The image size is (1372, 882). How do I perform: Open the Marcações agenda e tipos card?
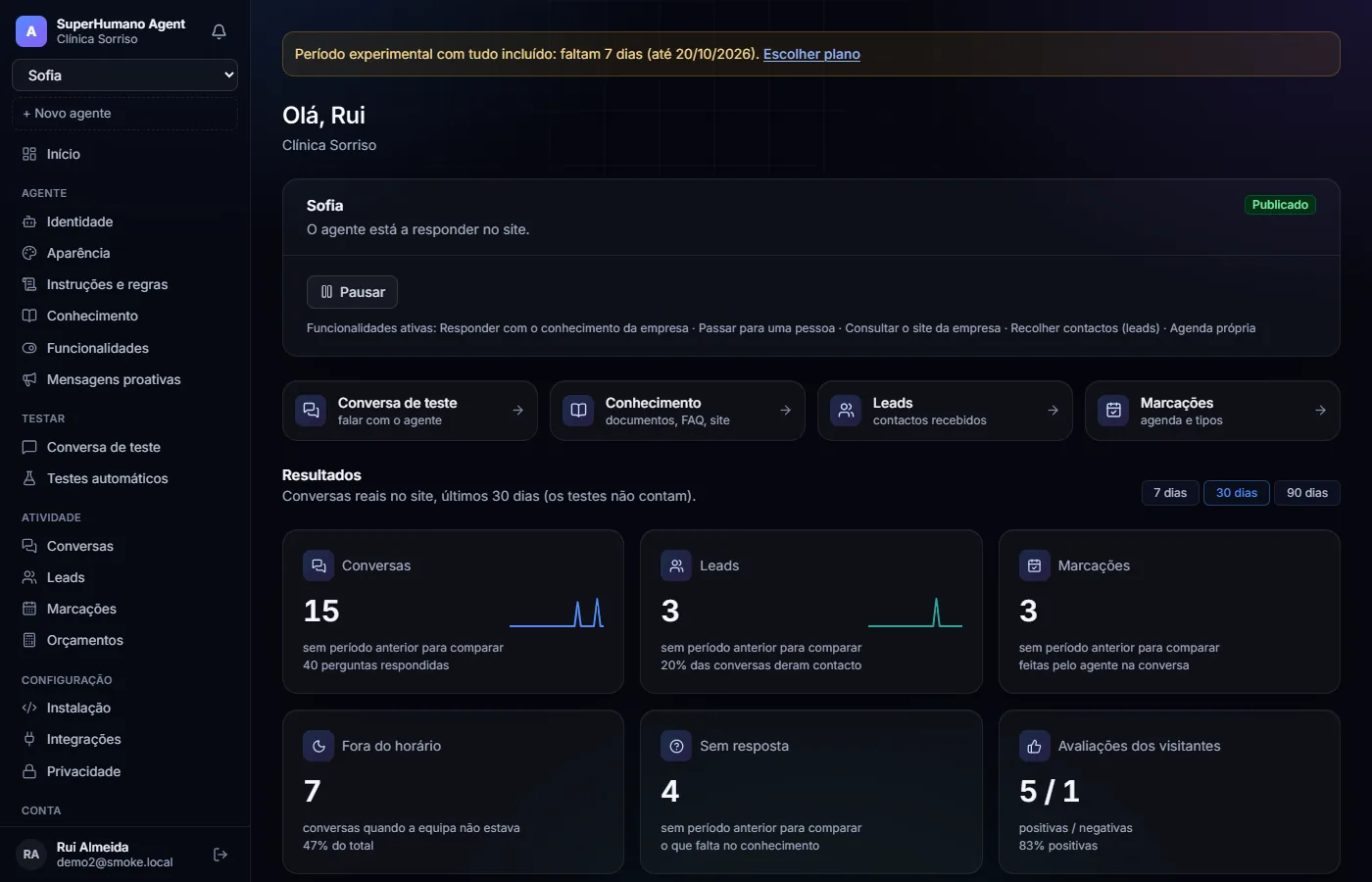[1212, 411]
